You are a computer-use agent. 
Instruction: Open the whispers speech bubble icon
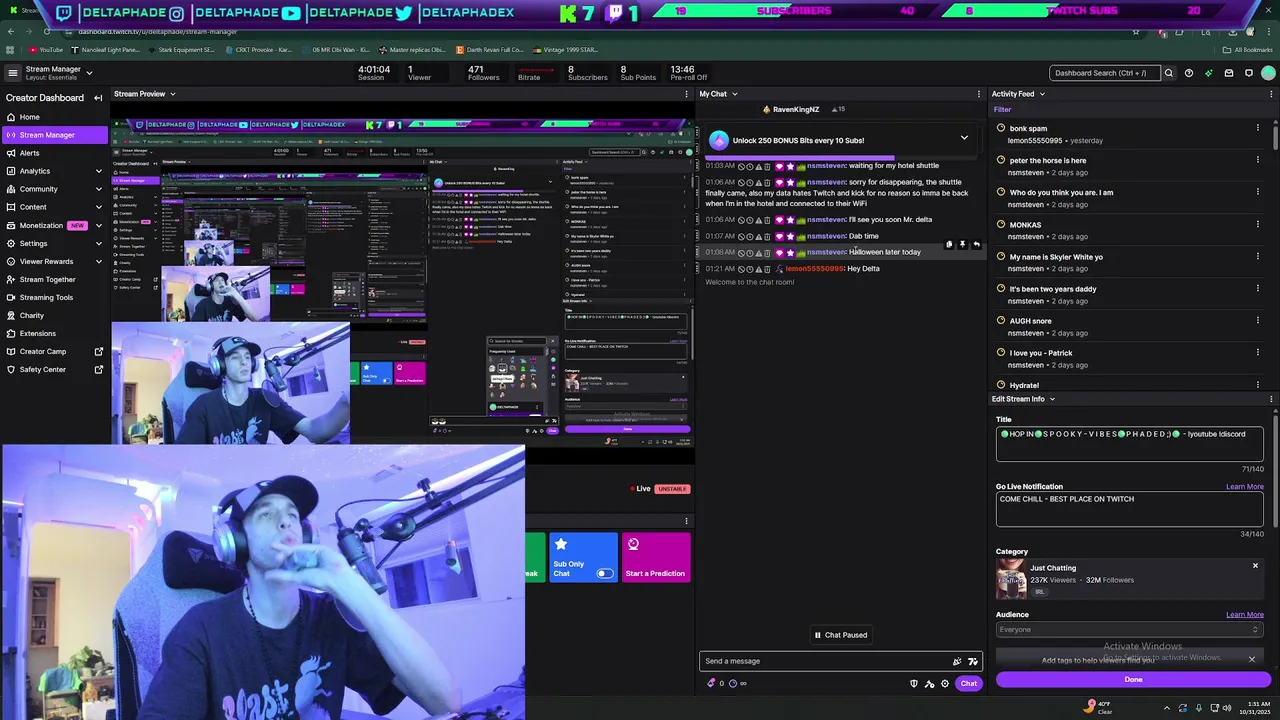click(x=1248, y=73)
